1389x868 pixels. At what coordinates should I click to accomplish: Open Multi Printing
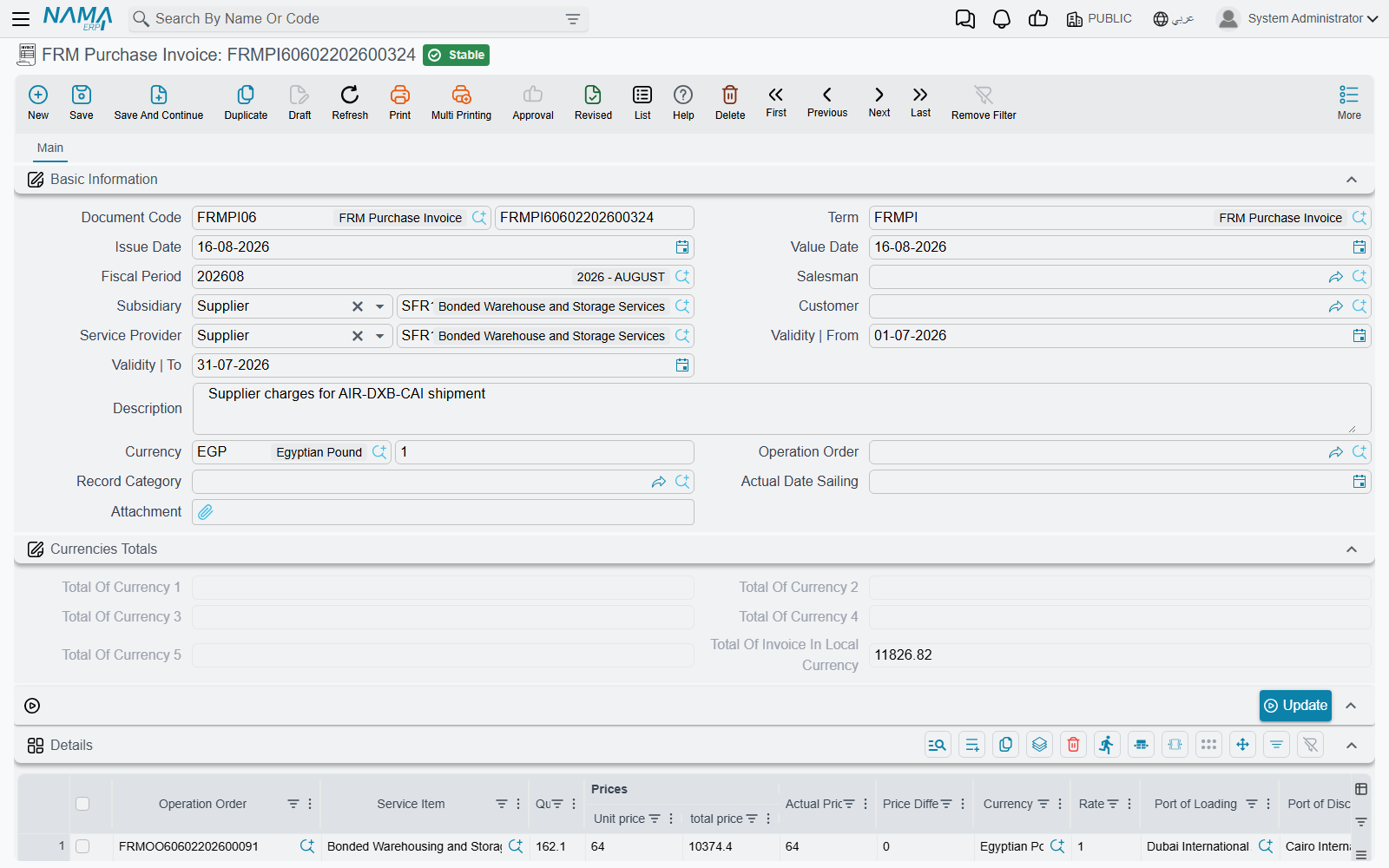461,102
